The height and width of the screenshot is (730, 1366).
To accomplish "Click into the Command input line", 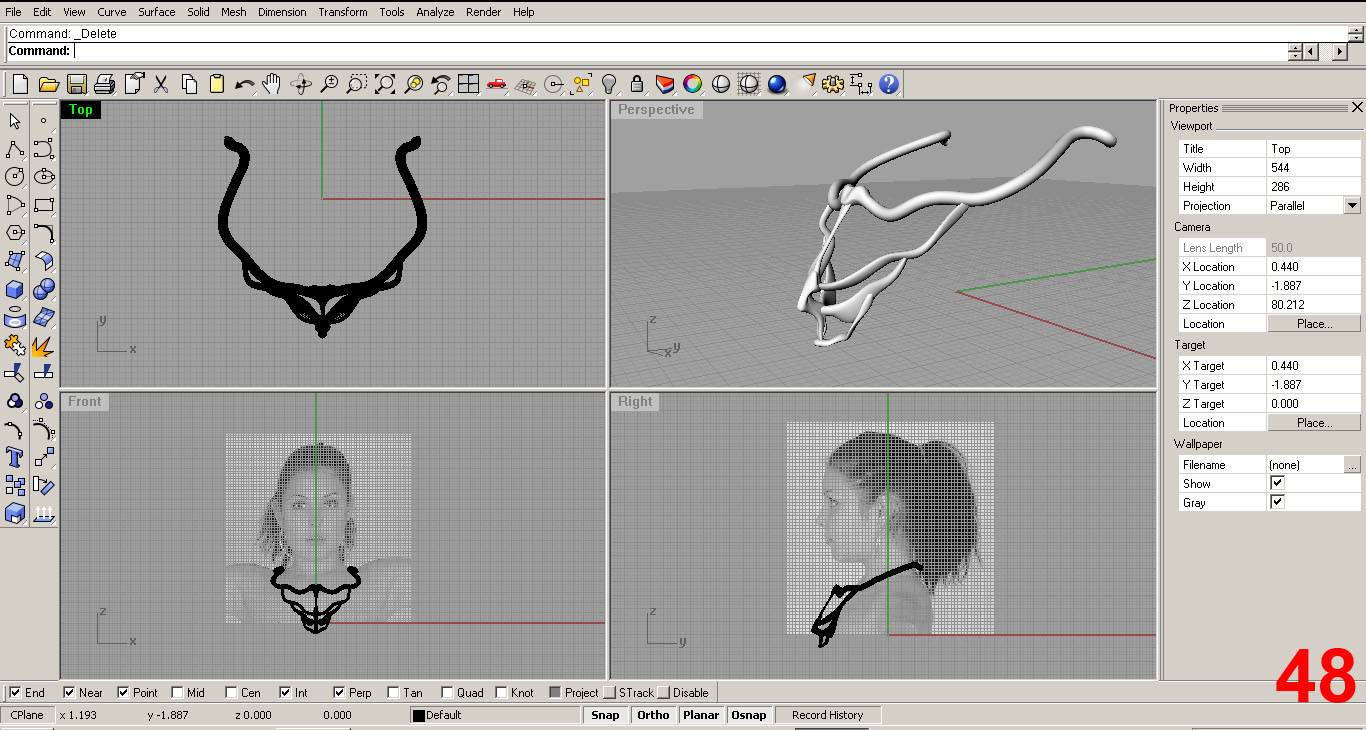I will 680,51.
